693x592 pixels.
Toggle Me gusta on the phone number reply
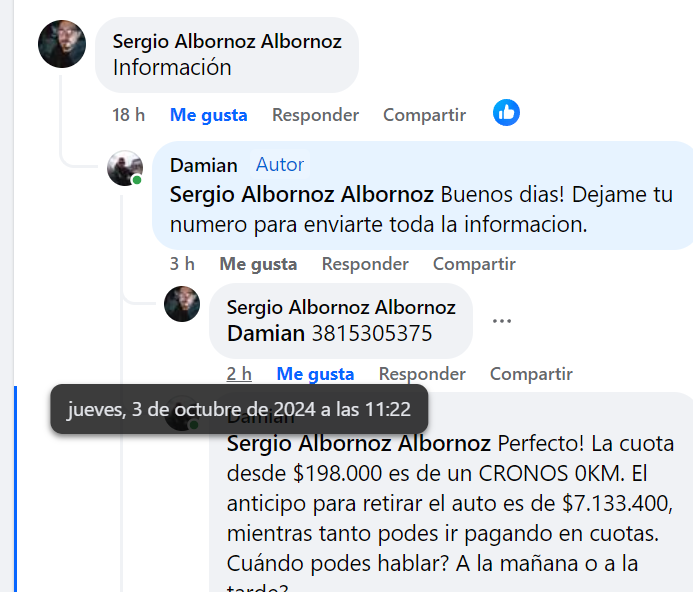315,374
